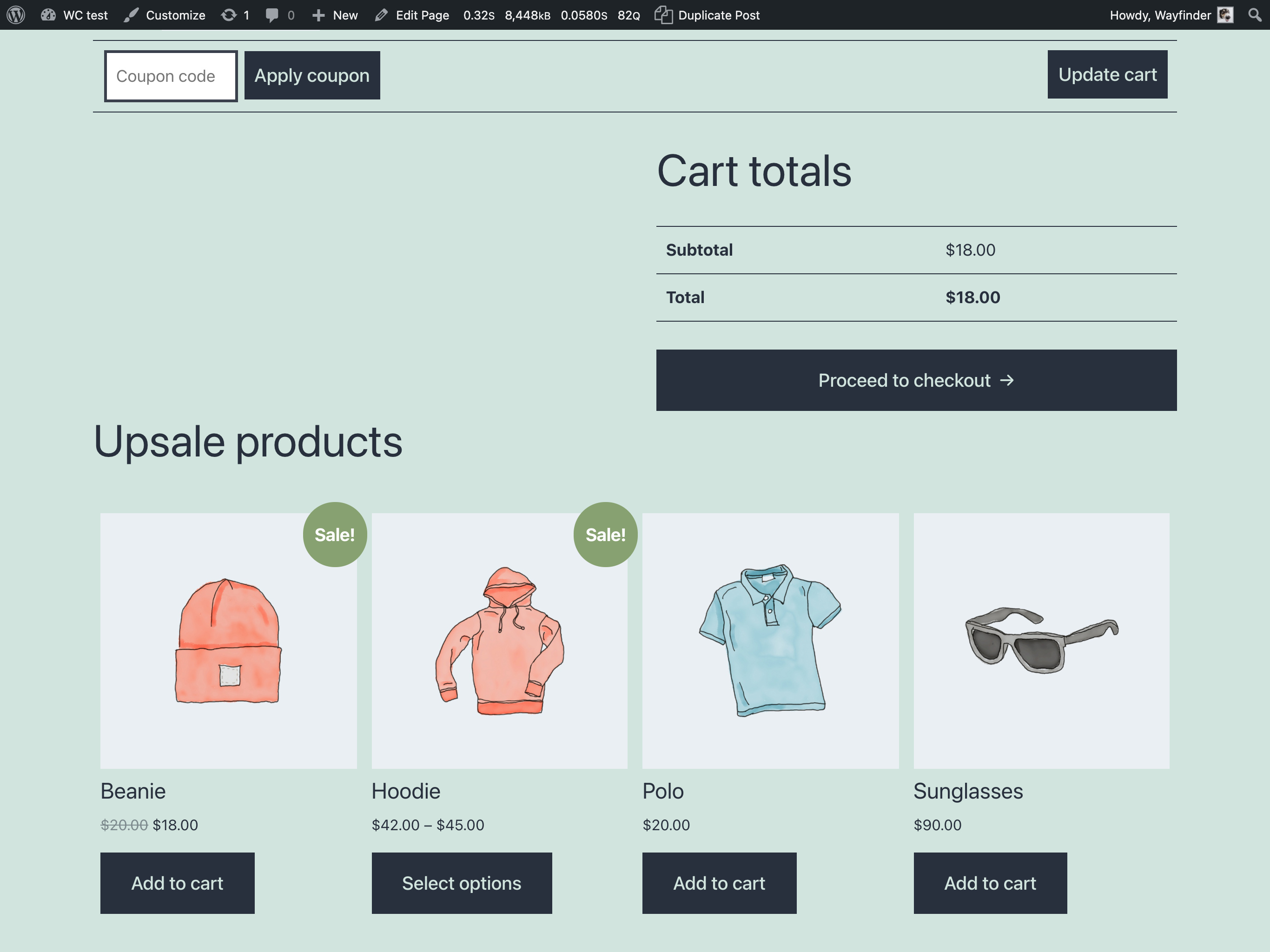Add the Sunglasses to cart

click(991, 883)
